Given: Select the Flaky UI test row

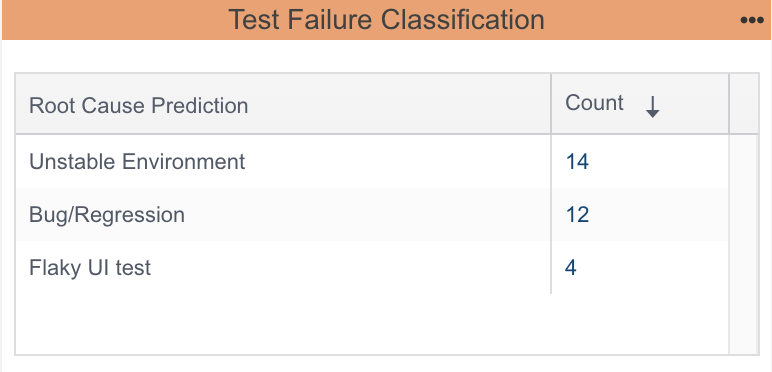Looking at the screenshot, I should (372, 268).
